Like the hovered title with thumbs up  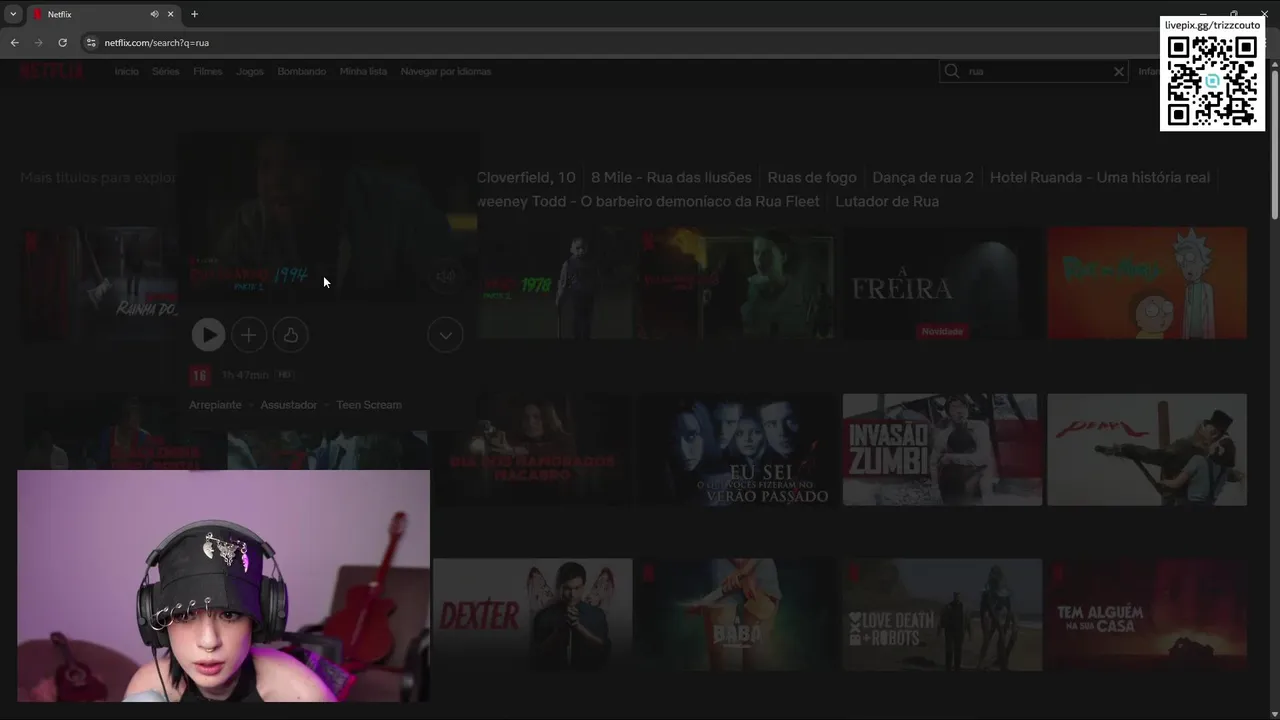point(290,335)
